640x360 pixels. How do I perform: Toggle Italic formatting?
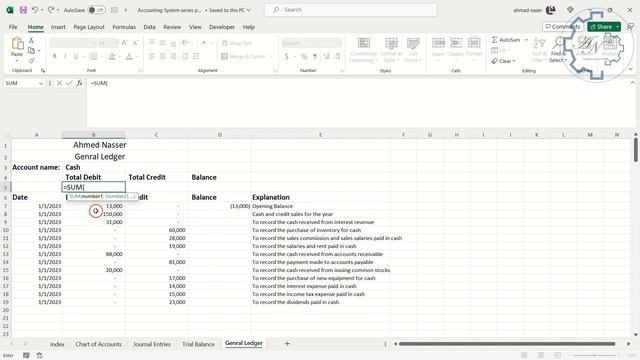click(65, 56)
